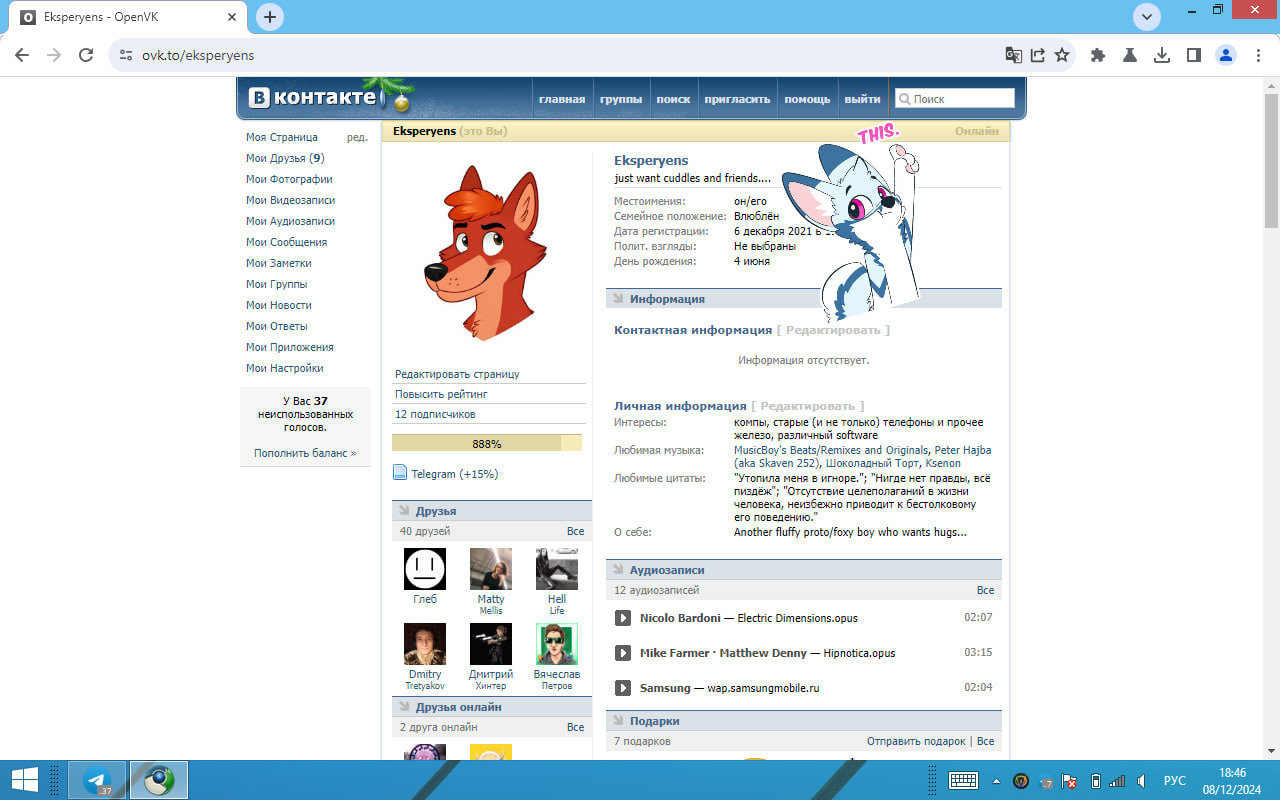1280x800 pixels.
Task: Open Telegram from the Windows taskbar
Action: (x=97, y=780)
